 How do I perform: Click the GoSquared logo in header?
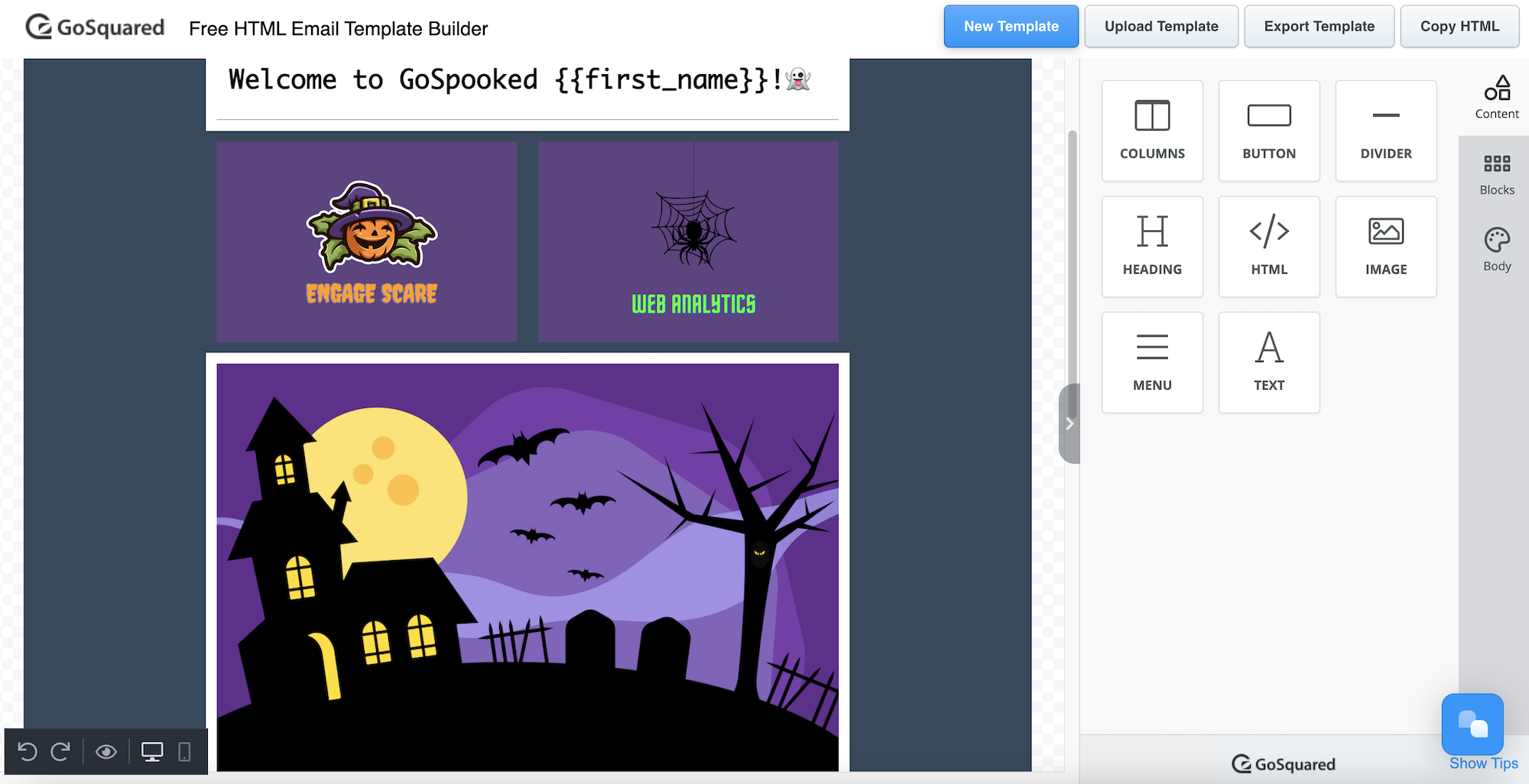(95, 28)
